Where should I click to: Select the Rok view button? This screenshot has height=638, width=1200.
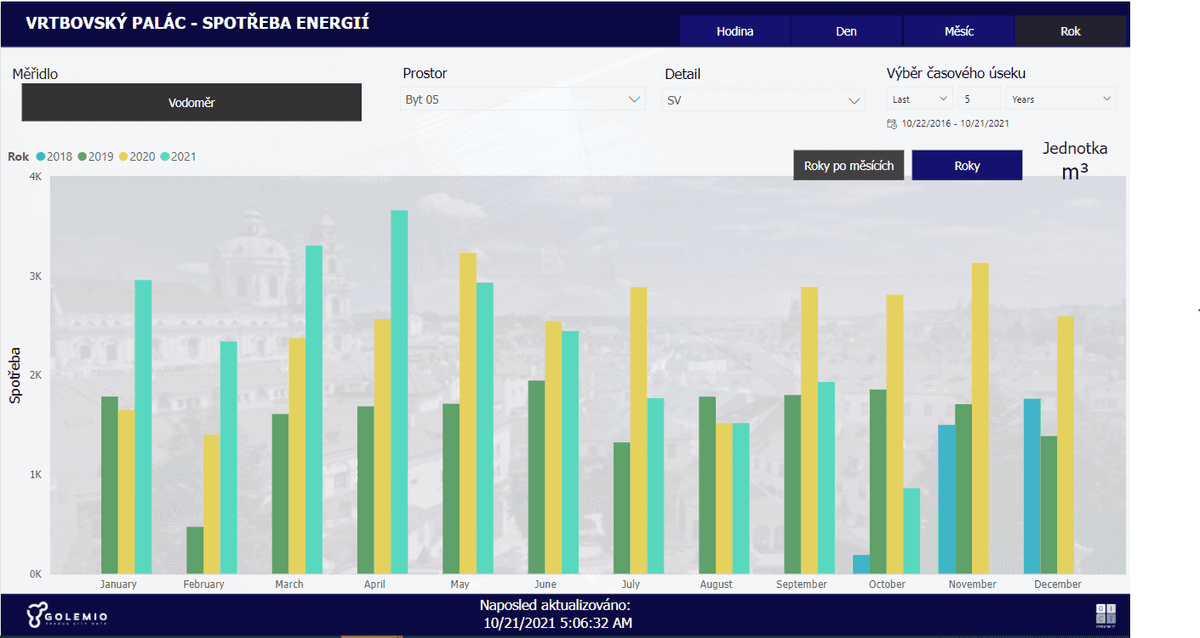(x=1070, y=31)
